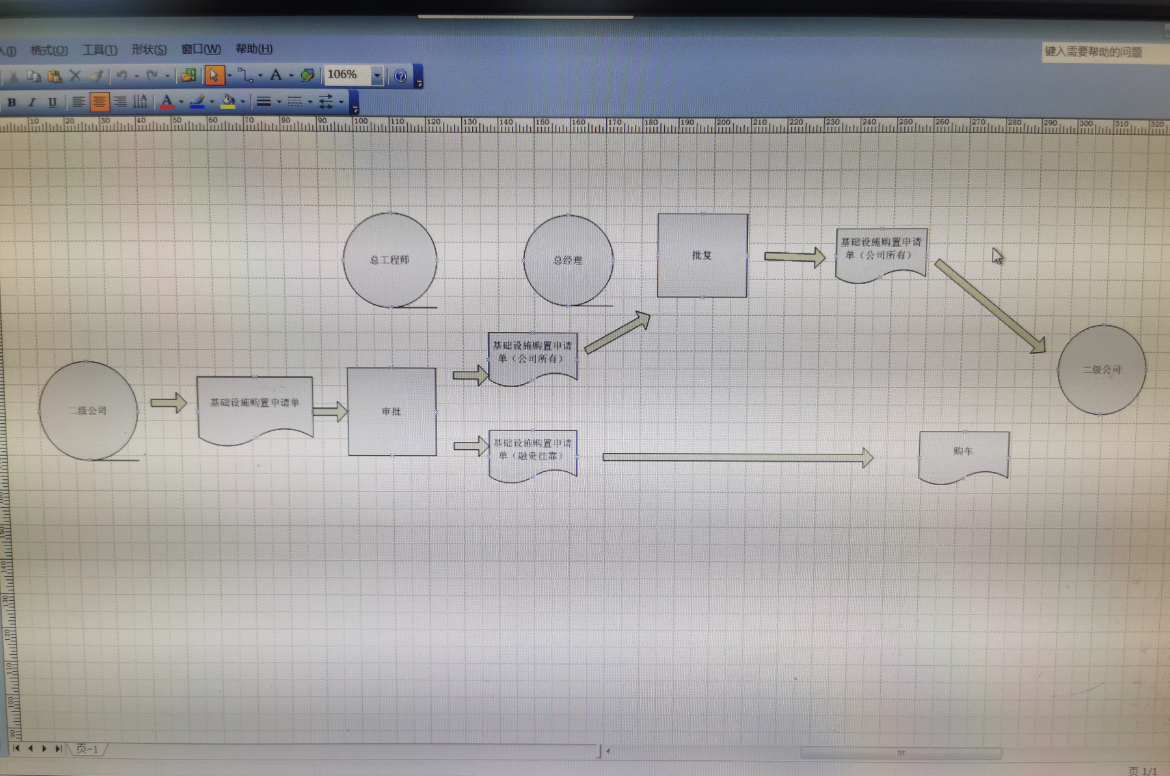Toggle Bold text formatting
The height and width of the screenshot is (776, 1170).
coord(11,102)
